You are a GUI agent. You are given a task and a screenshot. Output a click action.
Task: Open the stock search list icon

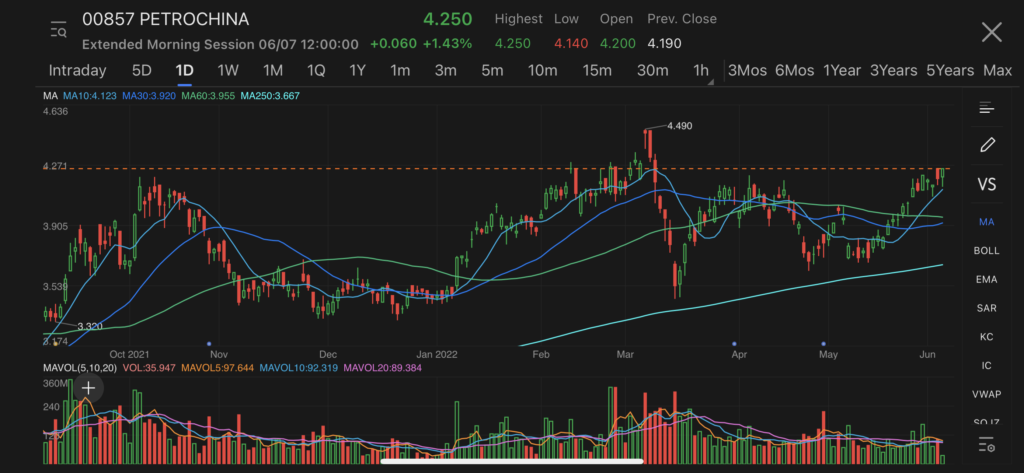[x=58, y=30]
